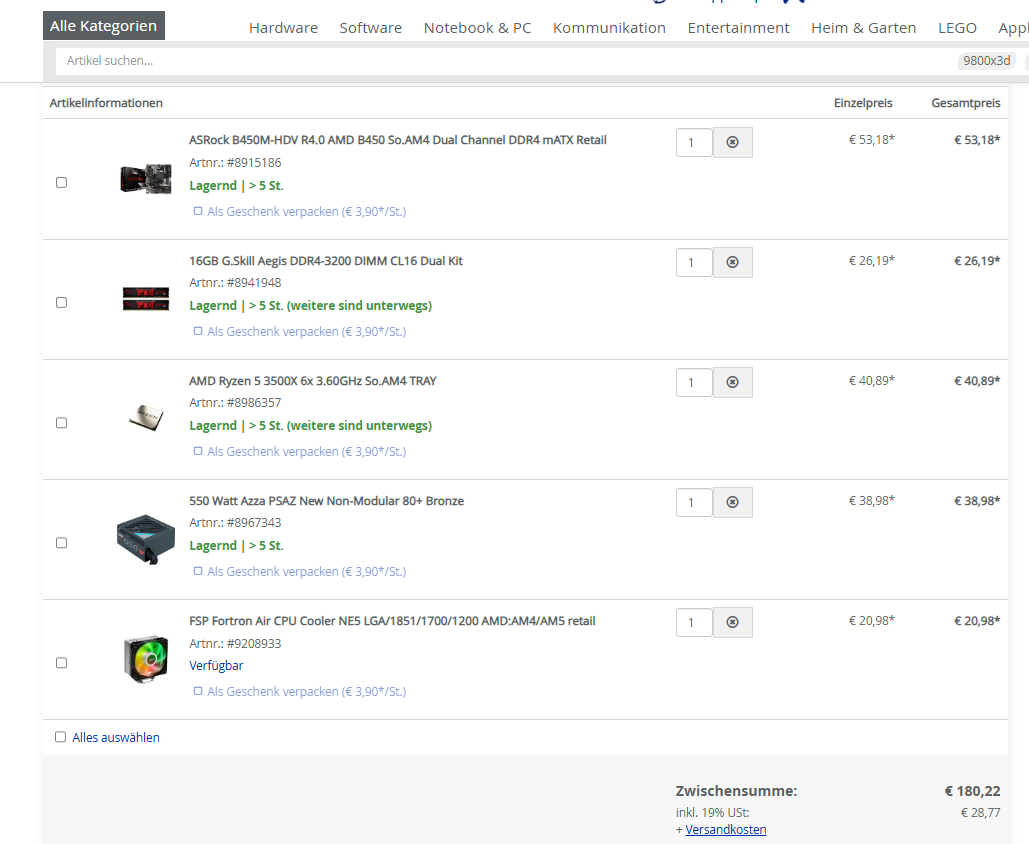Remove the Azza 550 Watt power supply
Screen dimensions: 1029x844
pos(732,503)
